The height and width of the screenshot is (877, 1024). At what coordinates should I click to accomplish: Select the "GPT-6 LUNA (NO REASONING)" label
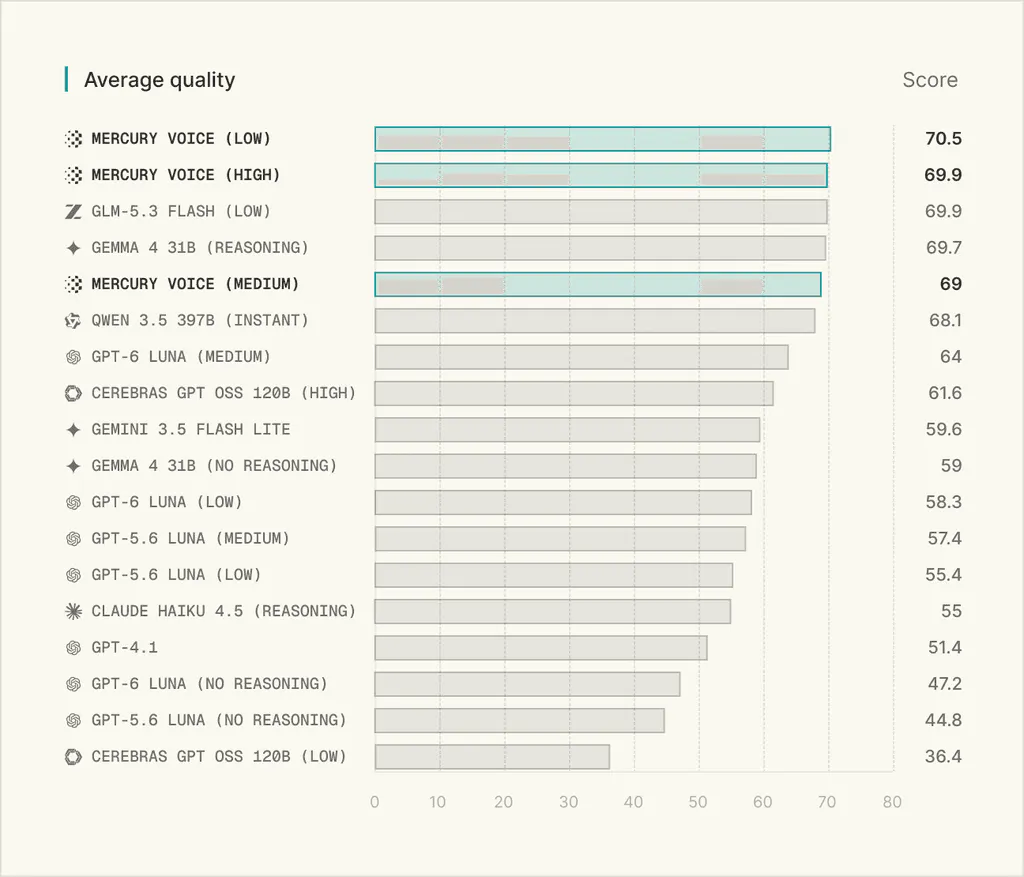click(210, 684)
